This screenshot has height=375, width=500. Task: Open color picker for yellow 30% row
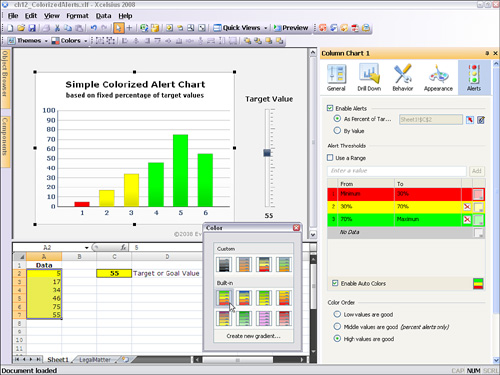pyautogui.click(x=478, y=207)
